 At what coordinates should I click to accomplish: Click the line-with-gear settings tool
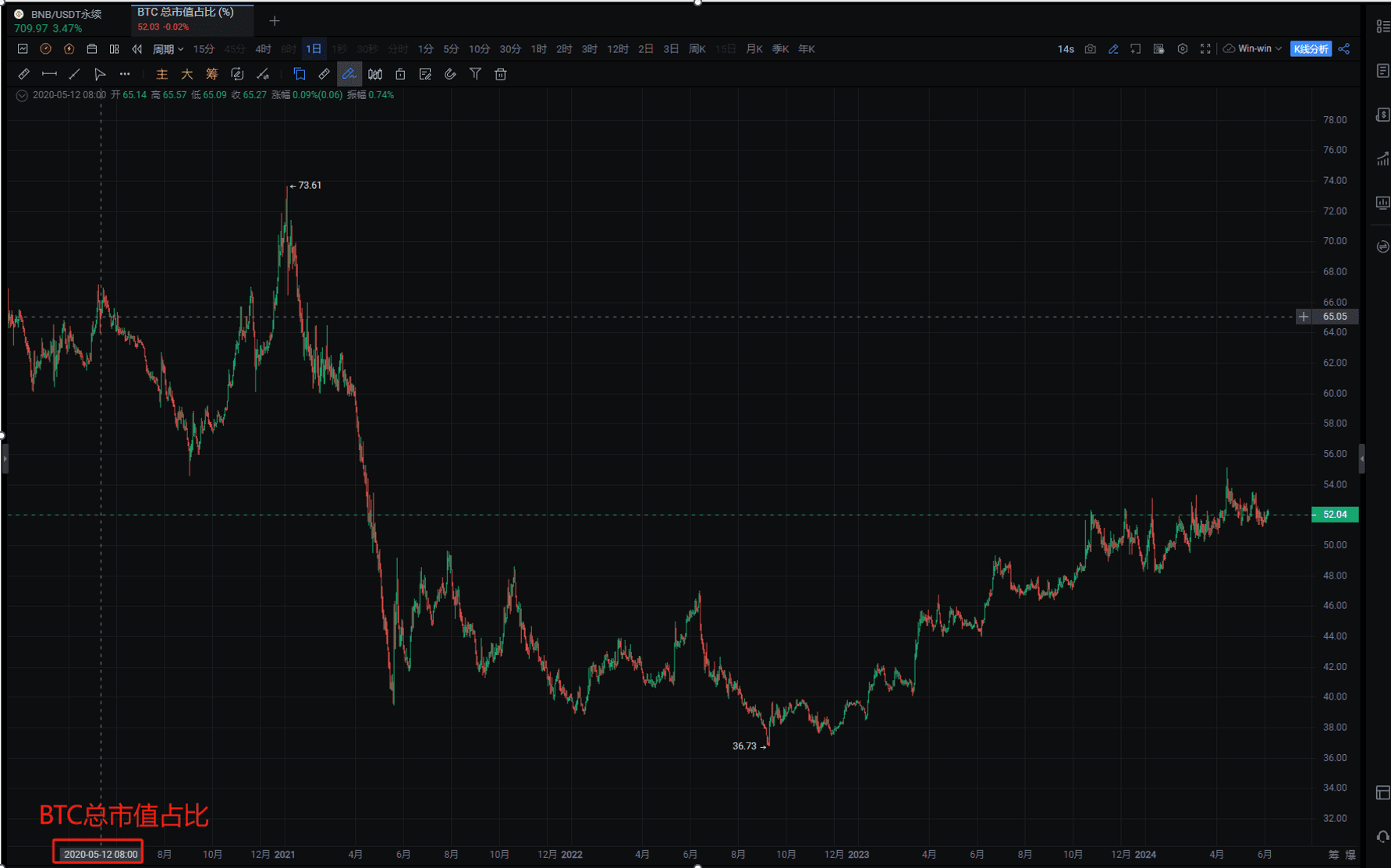[263, 74]
